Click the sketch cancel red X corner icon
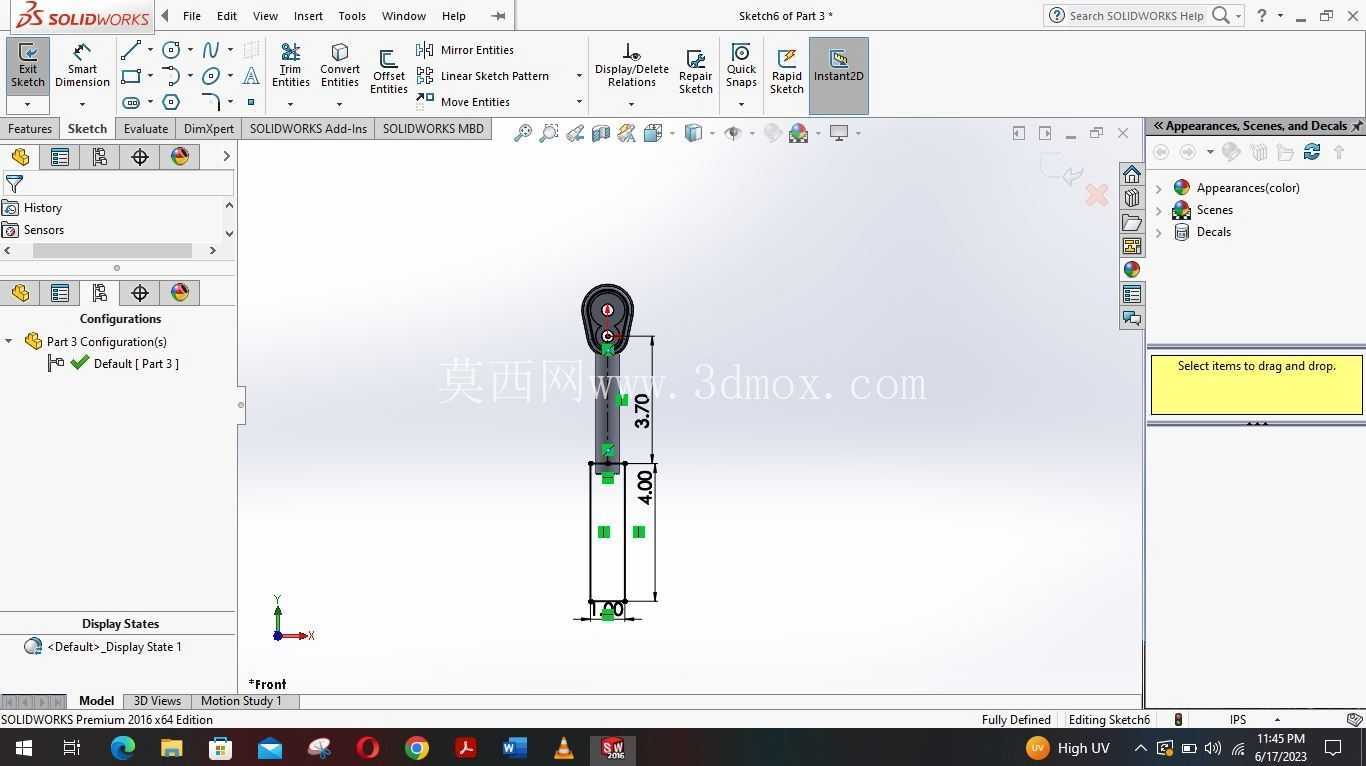This screenshot has height=766, width=1366. [x=1097, y=195]
